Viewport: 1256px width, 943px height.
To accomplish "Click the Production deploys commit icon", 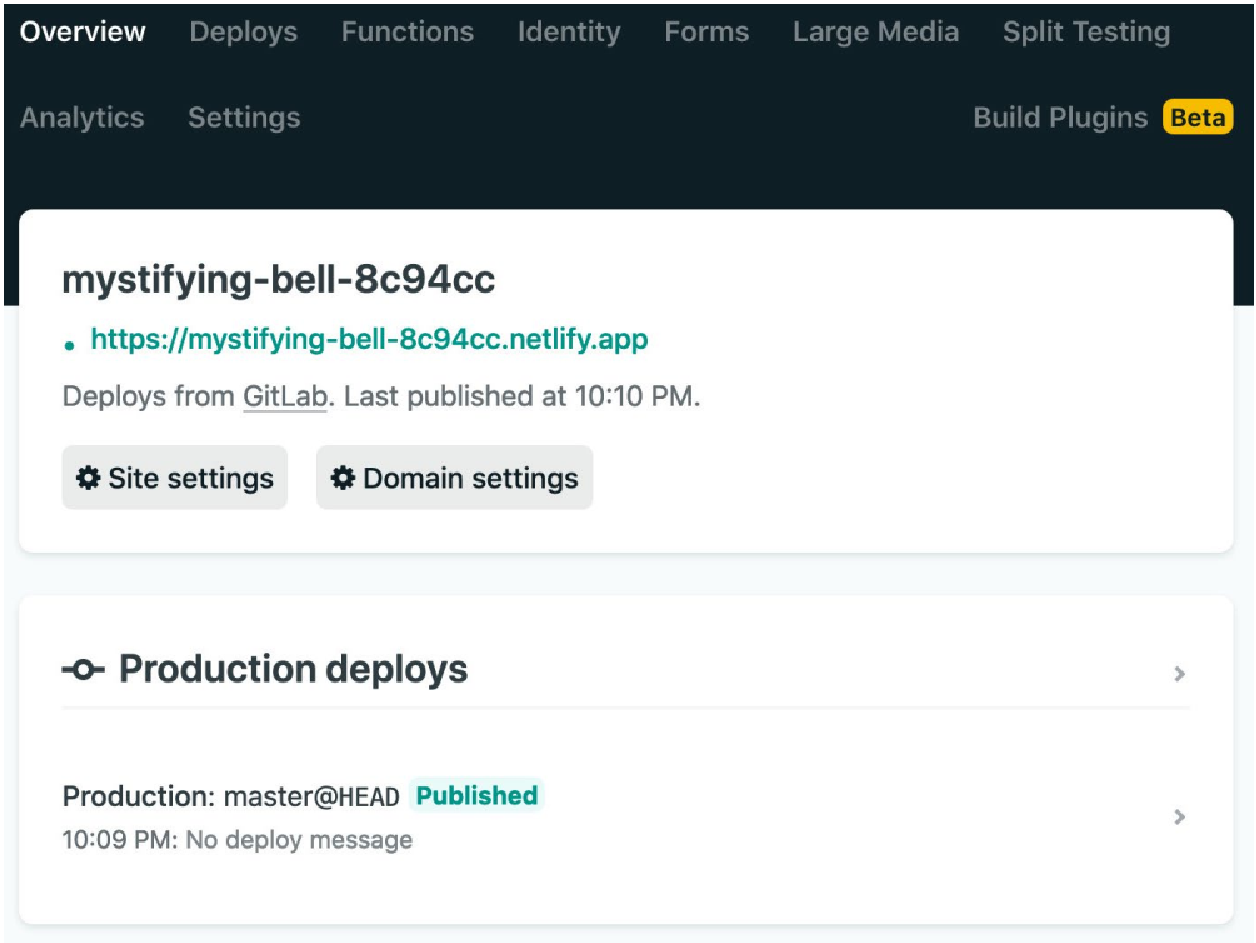I will [x=83, y=670].
